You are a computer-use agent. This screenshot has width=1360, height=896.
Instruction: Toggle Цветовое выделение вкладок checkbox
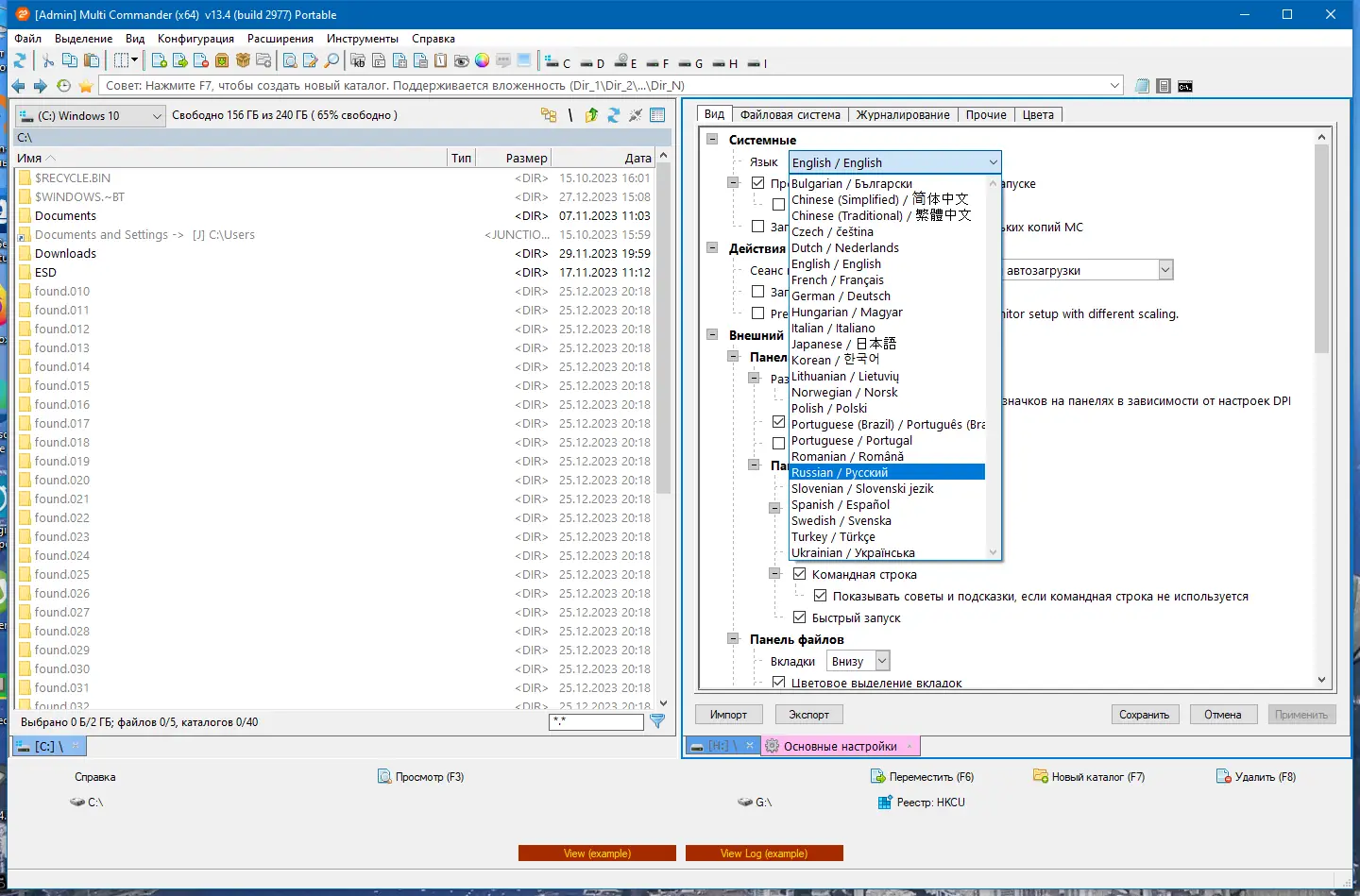pos(779,682)
